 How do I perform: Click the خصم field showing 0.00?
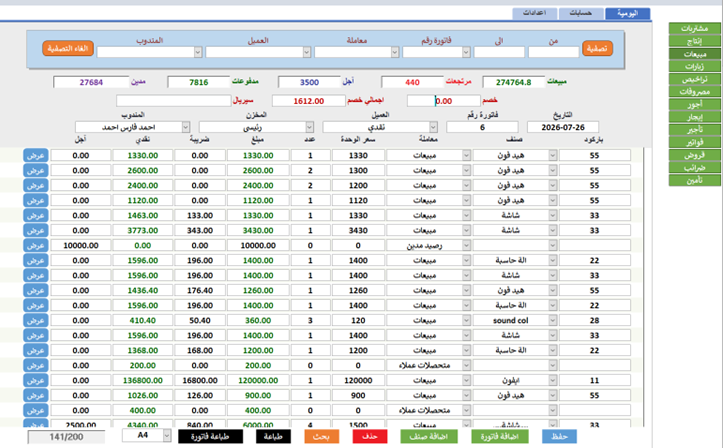[444, 101]
